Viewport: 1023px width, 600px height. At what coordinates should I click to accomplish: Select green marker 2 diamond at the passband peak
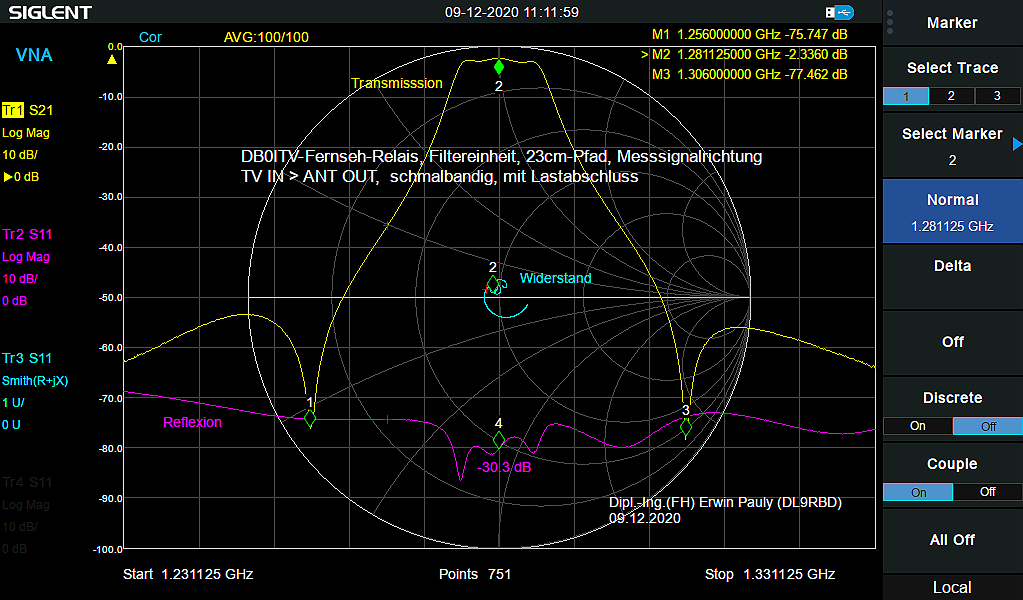(499, 67)
